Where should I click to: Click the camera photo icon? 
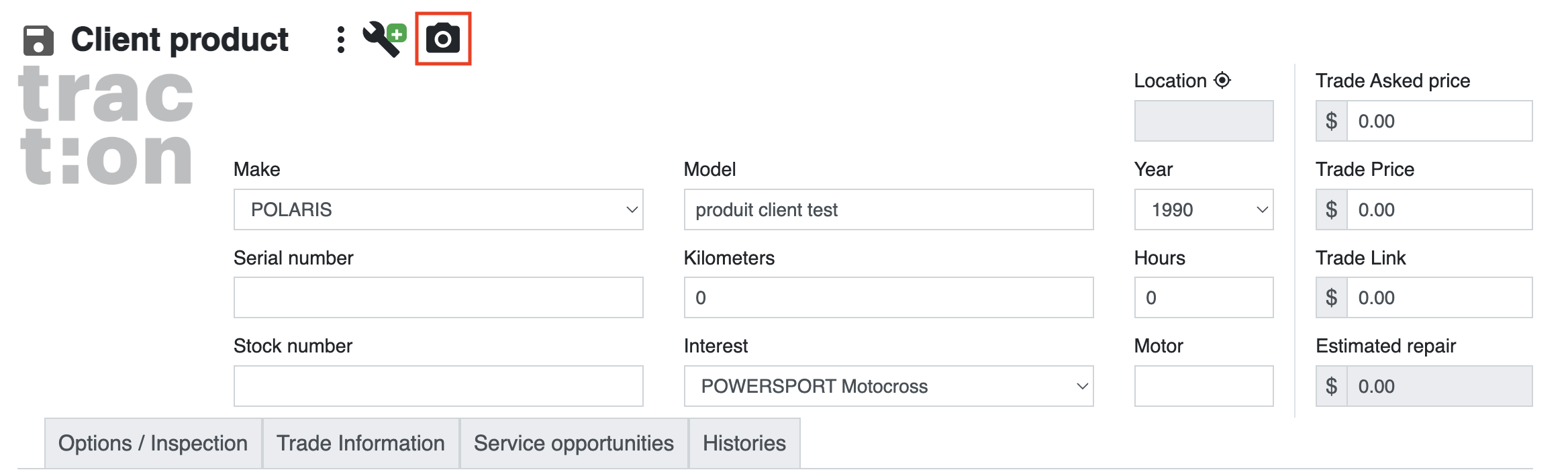pos(443,39)
